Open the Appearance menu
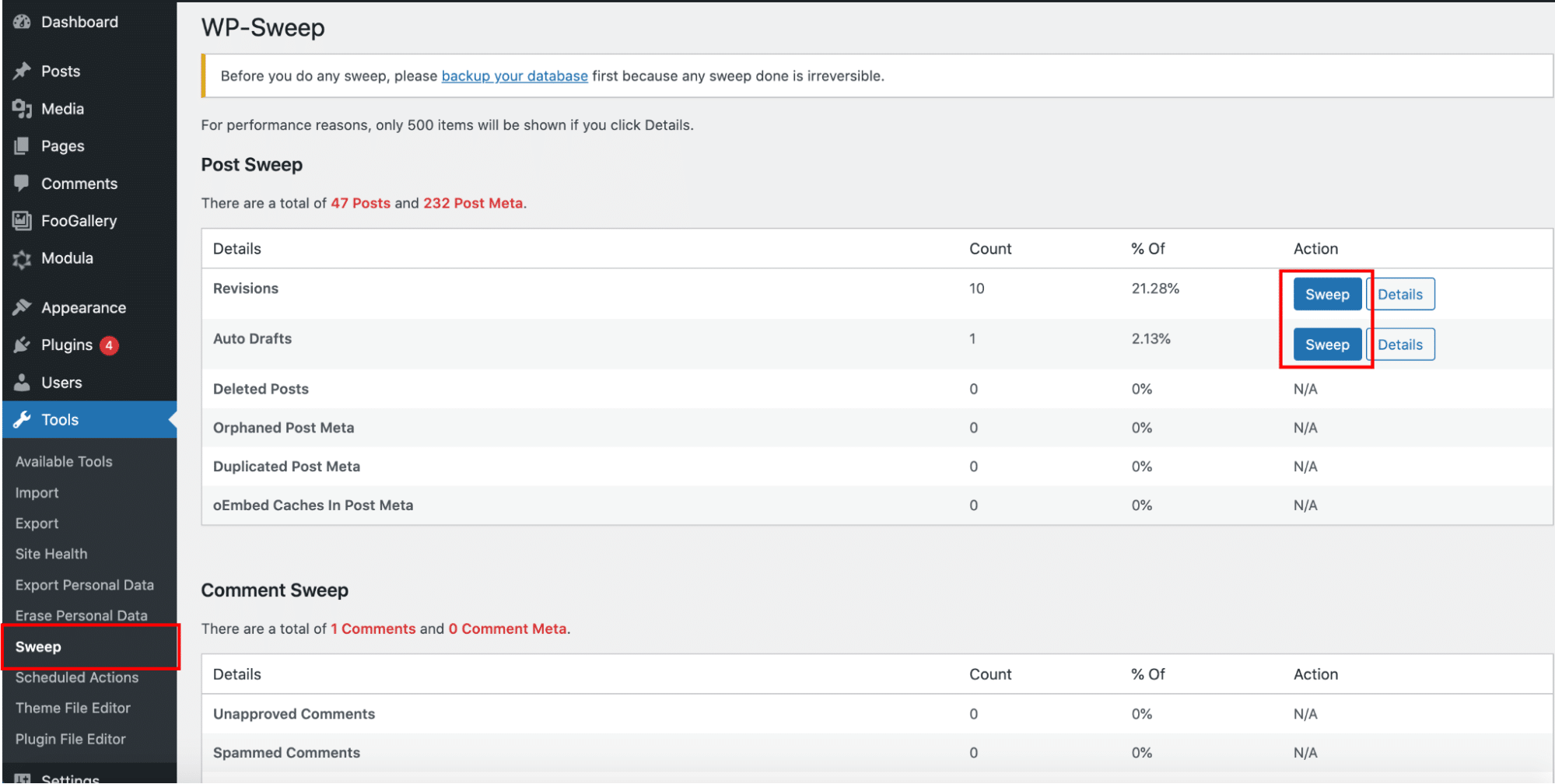 (89, 307)
